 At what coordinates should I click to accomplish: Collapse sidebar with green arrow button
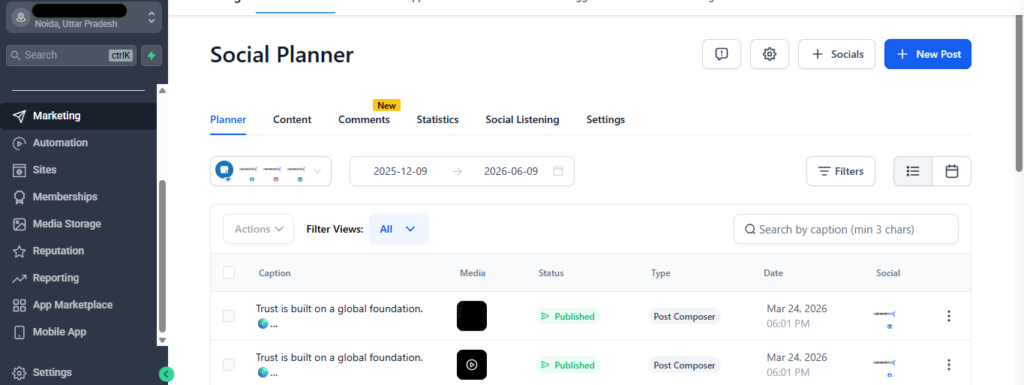point(167,374)
